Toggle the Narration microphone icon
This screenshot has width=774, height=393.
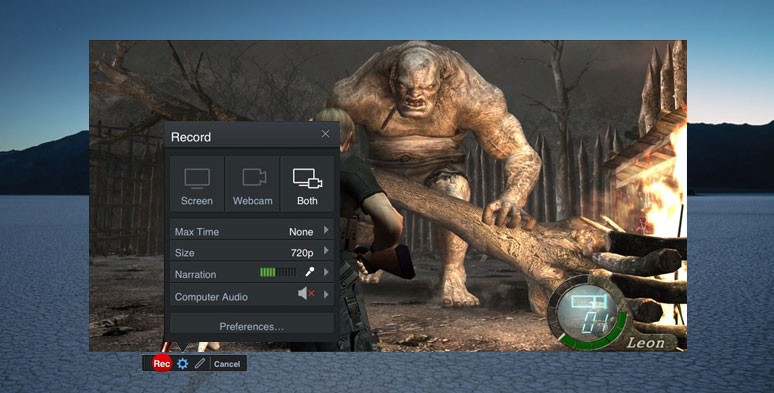coord(310,272)
